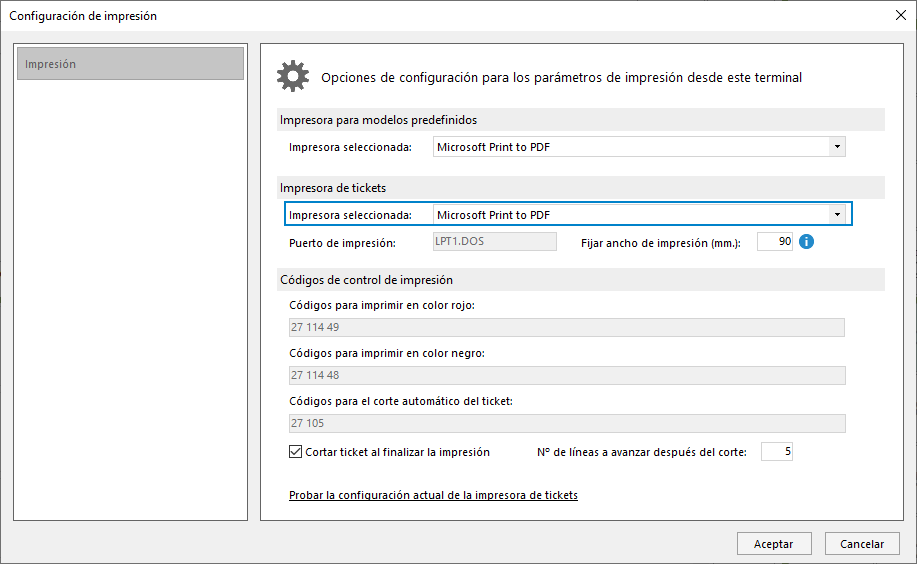
Task: Click the Puerto de impresión LPT1.DOS field
Action: pos(495,242)
